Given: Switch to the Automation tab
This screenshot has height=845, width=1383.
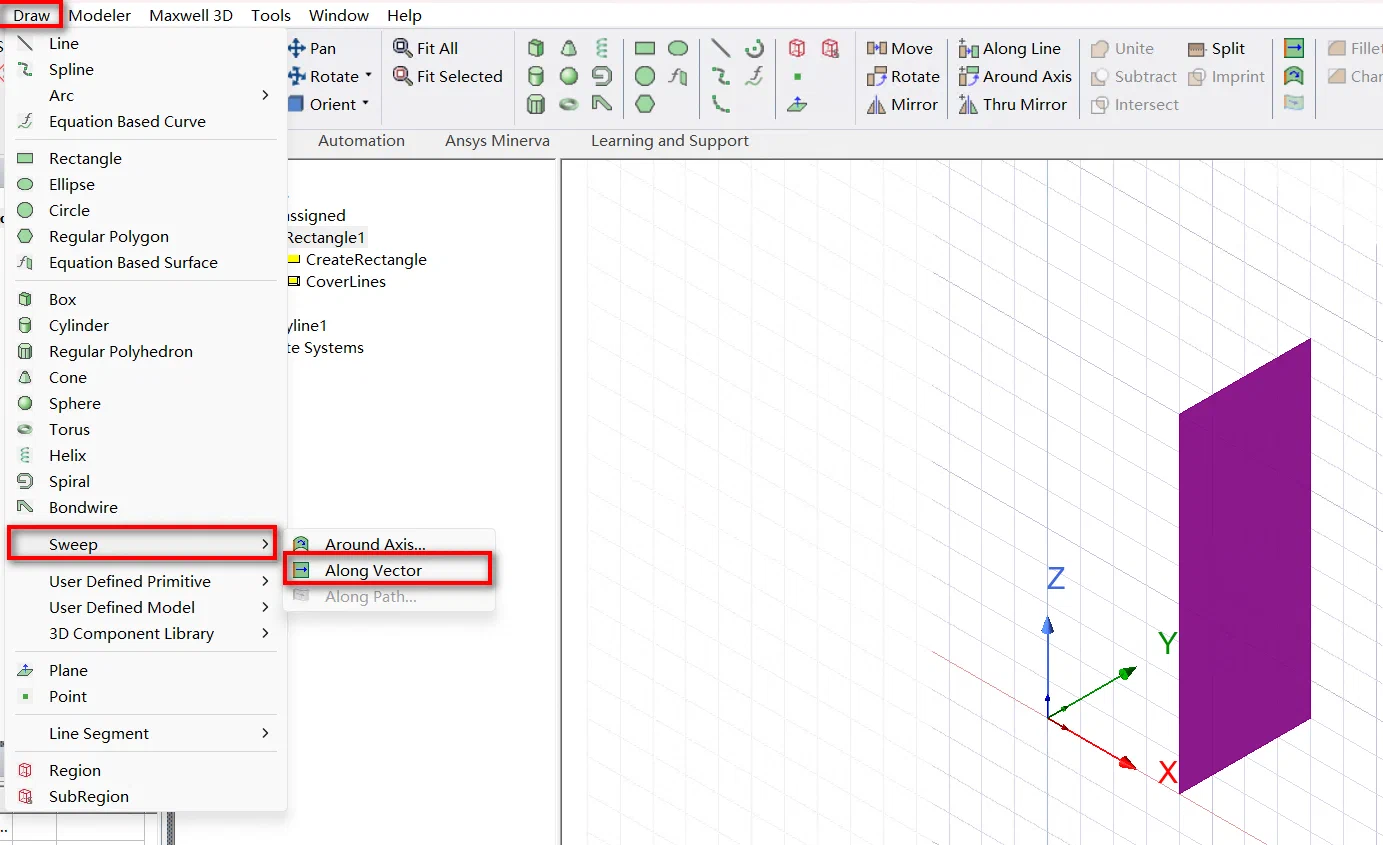Looking at the screenshot, I should [361, 141].
